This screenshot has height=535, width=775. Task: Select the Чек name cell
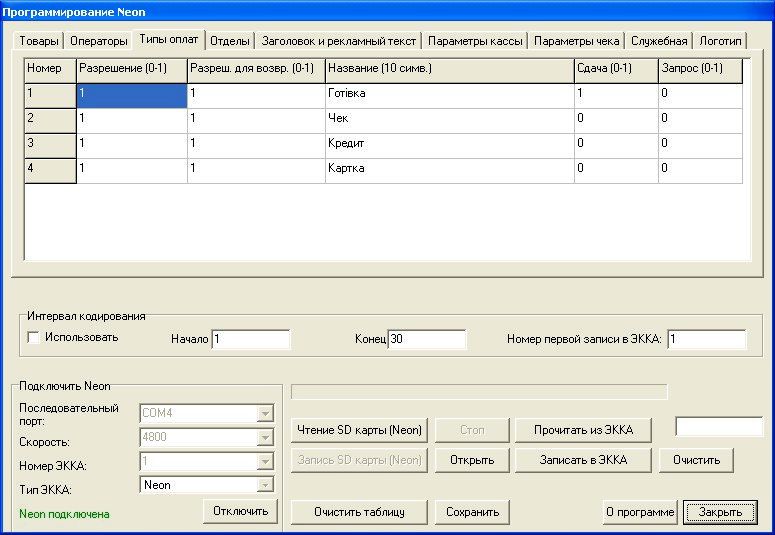pyautogui.click(x=450, y=121)
